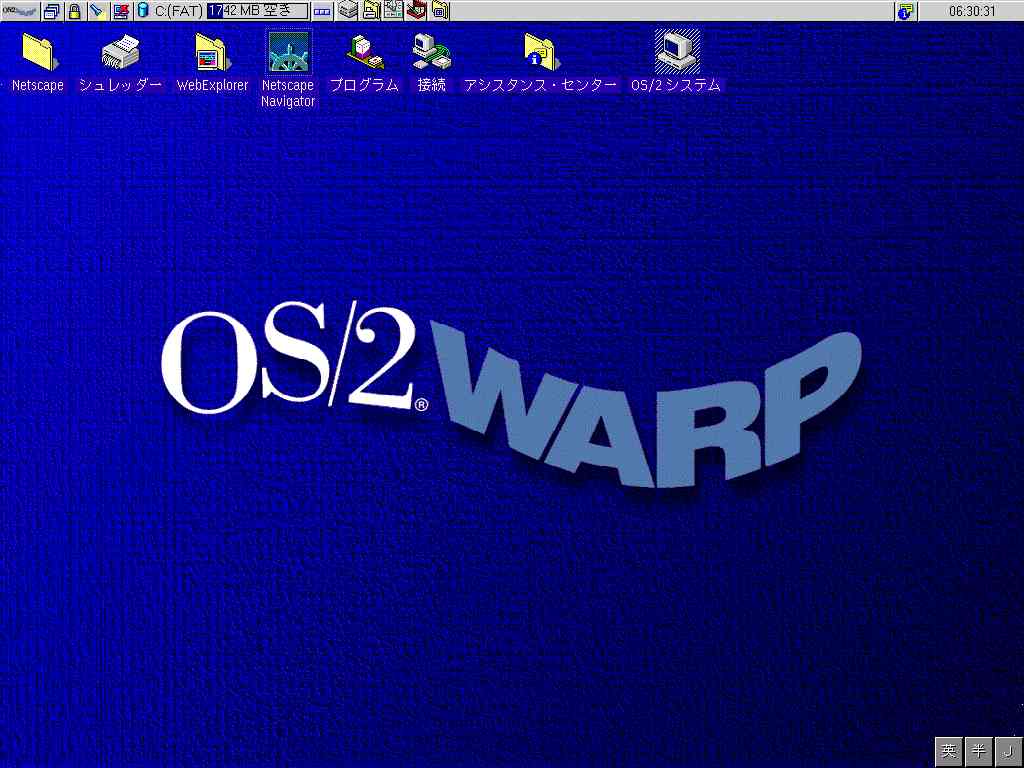This screenshot has width=1024, height=768.
Task: Click the C:(FAT) disk space monitor
Action: 220,11
